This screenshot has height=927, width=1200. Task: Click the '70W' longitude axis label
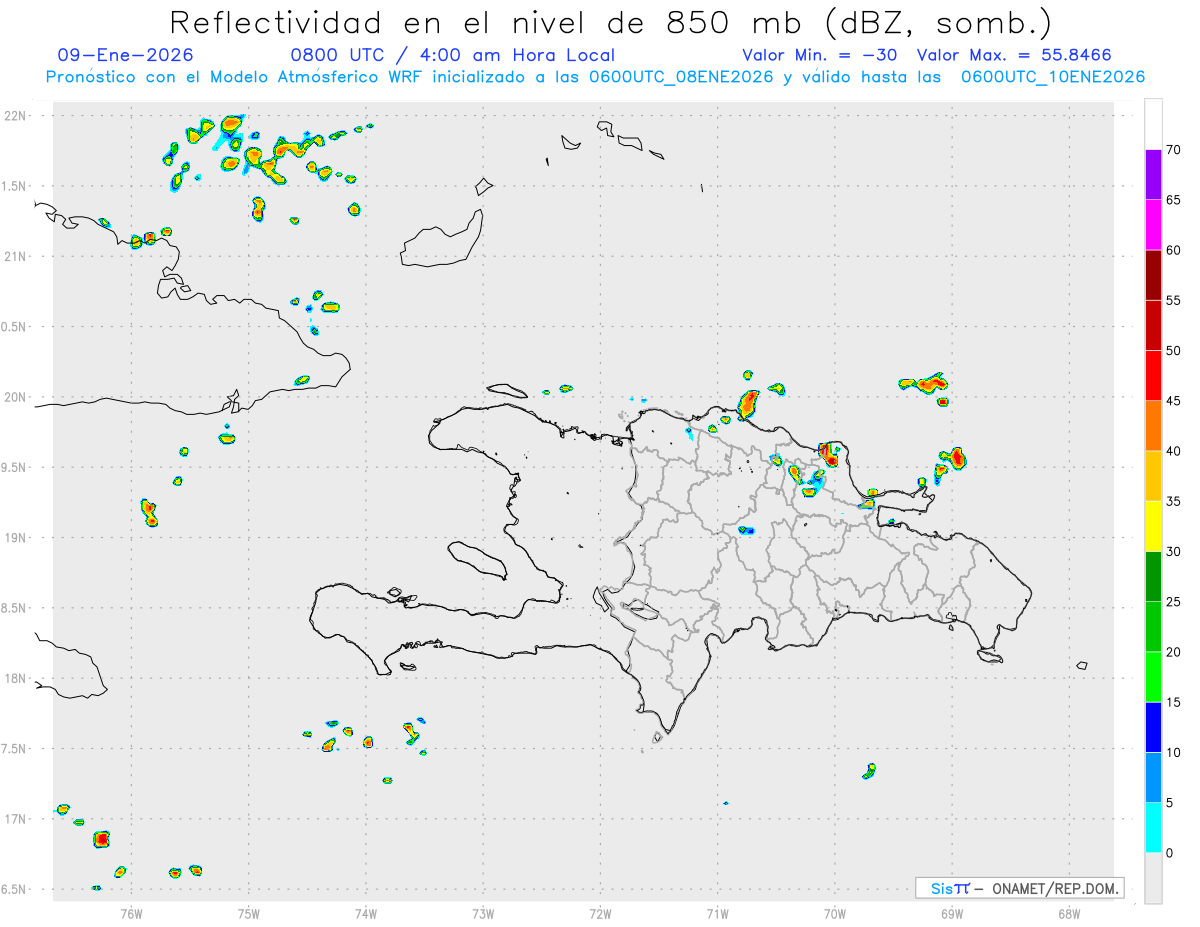[835, 914]
